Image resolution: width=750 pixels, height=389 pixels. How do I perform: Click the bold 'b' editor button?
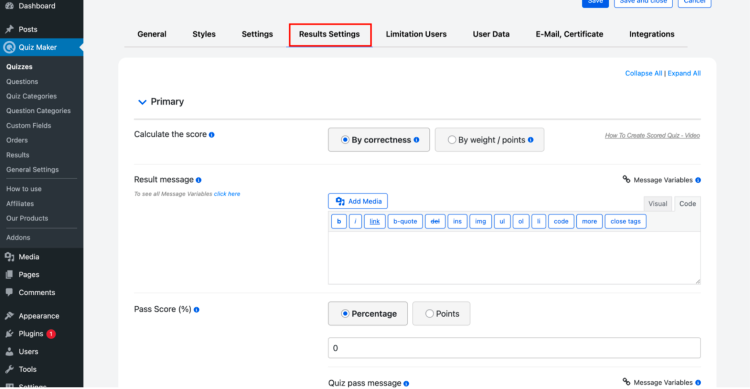tap(339, 221)
